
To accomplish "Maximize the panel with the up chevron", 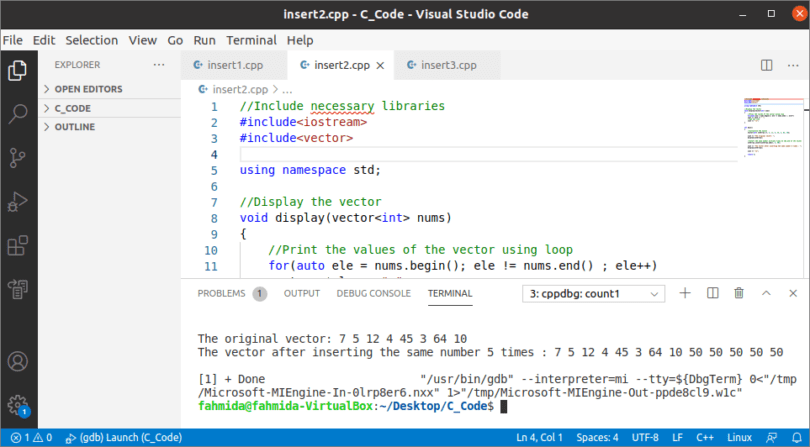I will (x=765, y=293).
